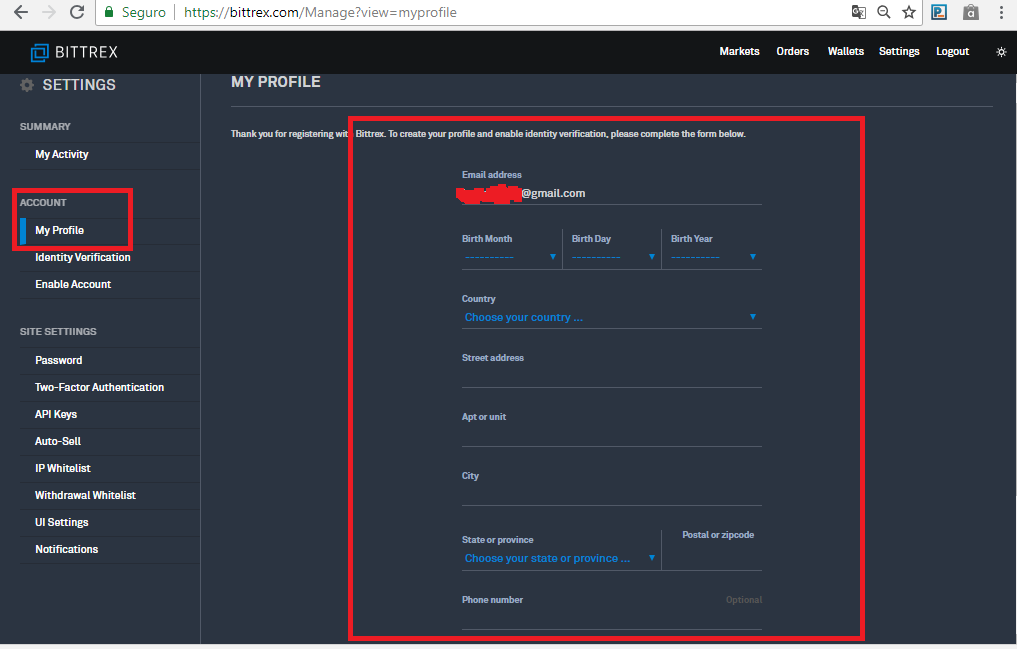Click the Postal or zipcode field

click(713, 558)
